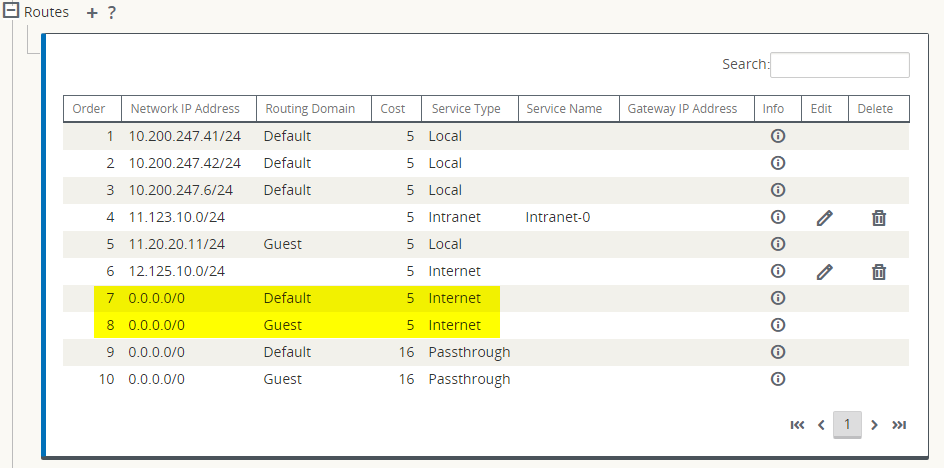944x468 pixels.
Task: Open Routes help question mark
Action: 111,13
